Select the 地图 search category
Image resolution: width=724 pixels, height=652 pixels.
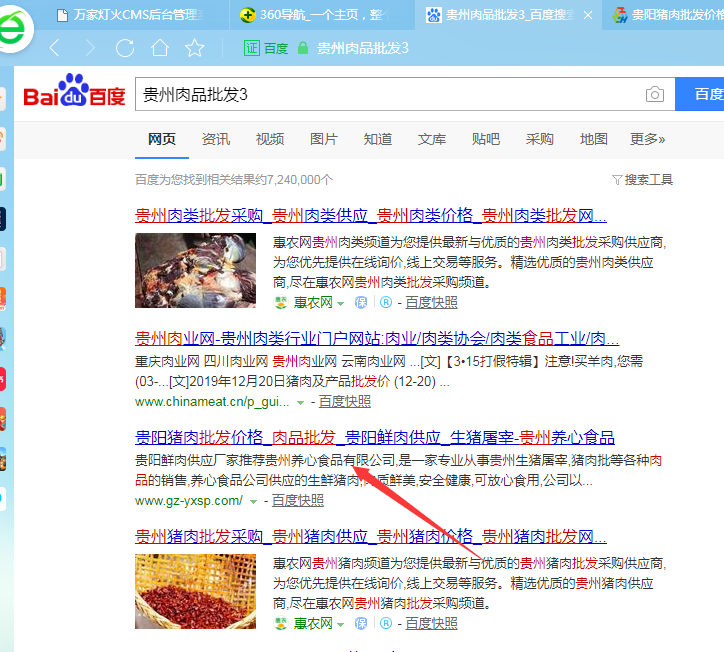[593, 139]
